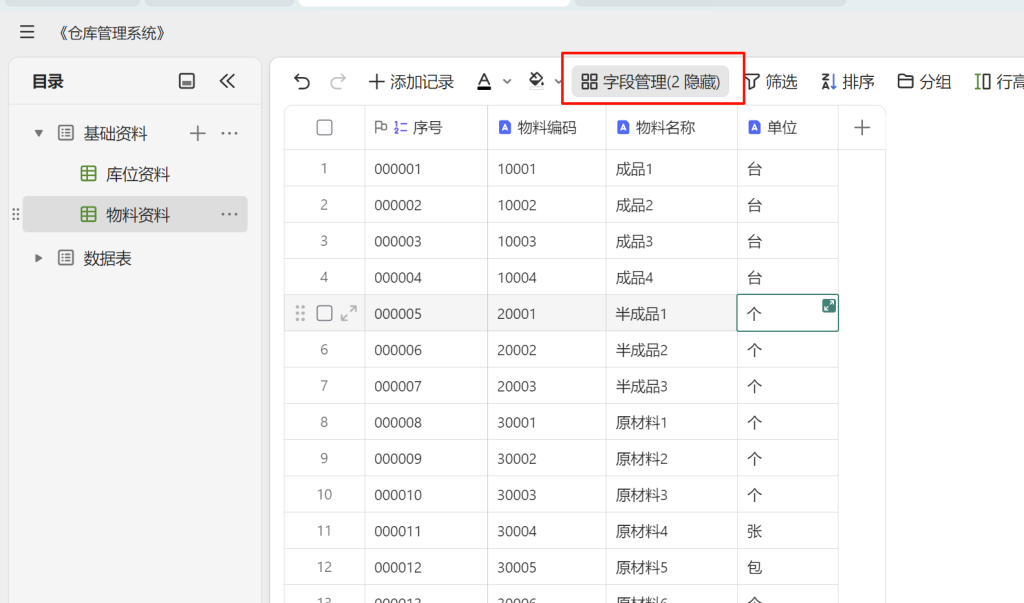Click cell 成品3 in 物料名称
The height and width of the screenshot is (603, 1024).
[672, 241]
